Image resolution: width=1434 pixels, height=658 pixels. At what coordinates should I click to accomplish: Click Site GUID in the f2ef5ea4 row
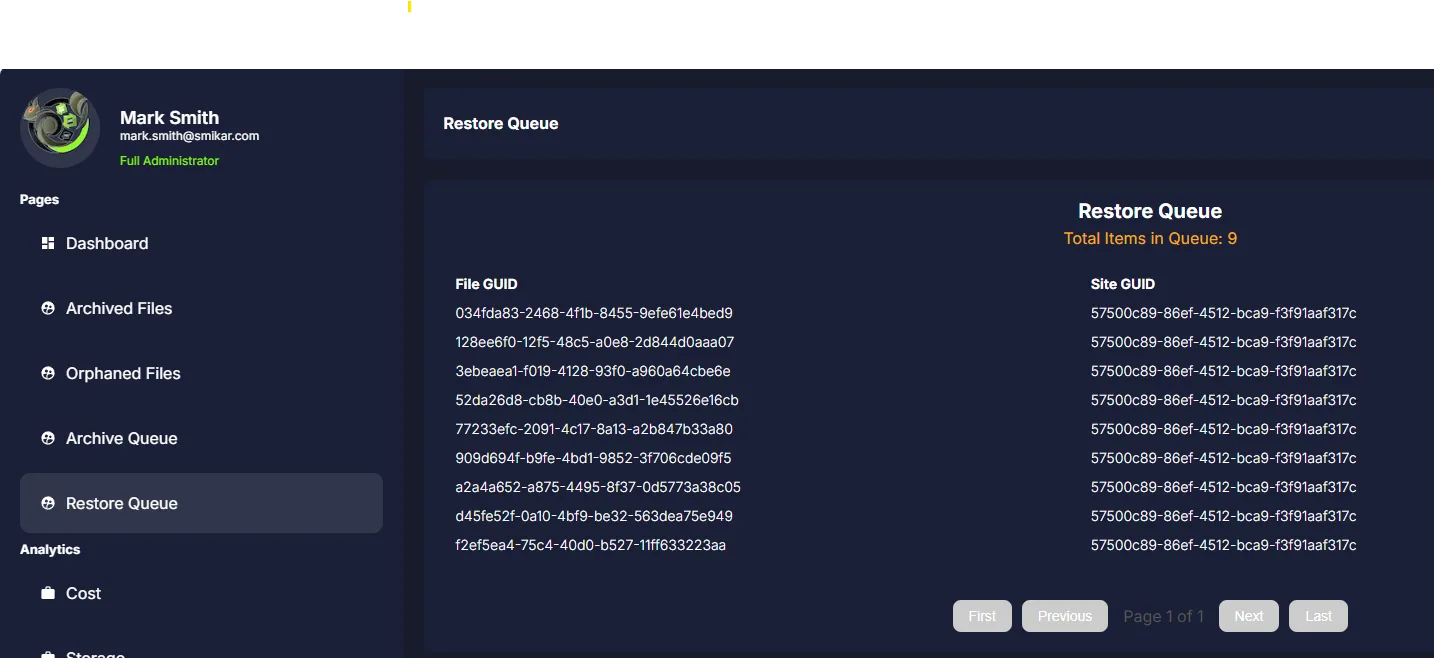click(1223, 545)
